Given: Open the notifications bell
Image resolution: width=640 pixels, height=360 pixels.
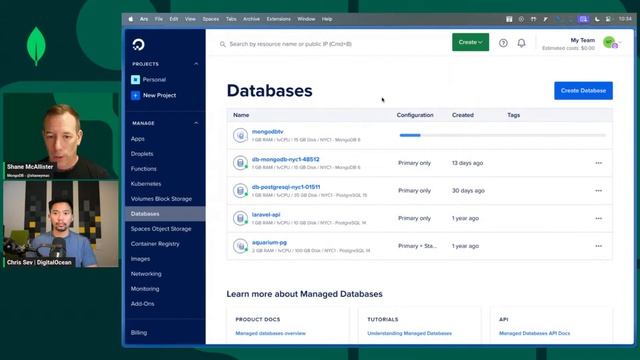Looking at the screenshot, I should [x=522, y=43].
